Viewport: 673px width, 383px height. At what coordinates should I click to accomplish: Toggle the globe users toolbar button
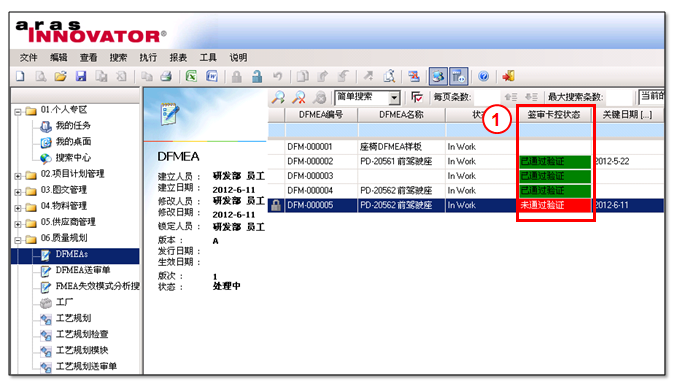click(438, 76)
